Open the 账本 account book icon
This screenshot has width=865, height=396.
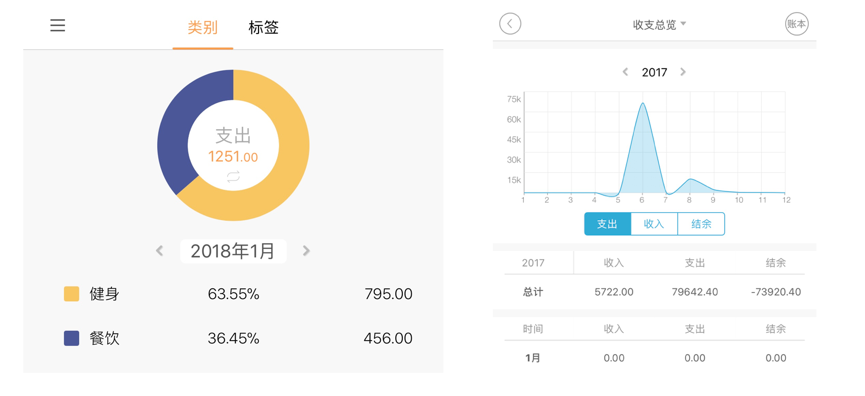pos(797,24)
